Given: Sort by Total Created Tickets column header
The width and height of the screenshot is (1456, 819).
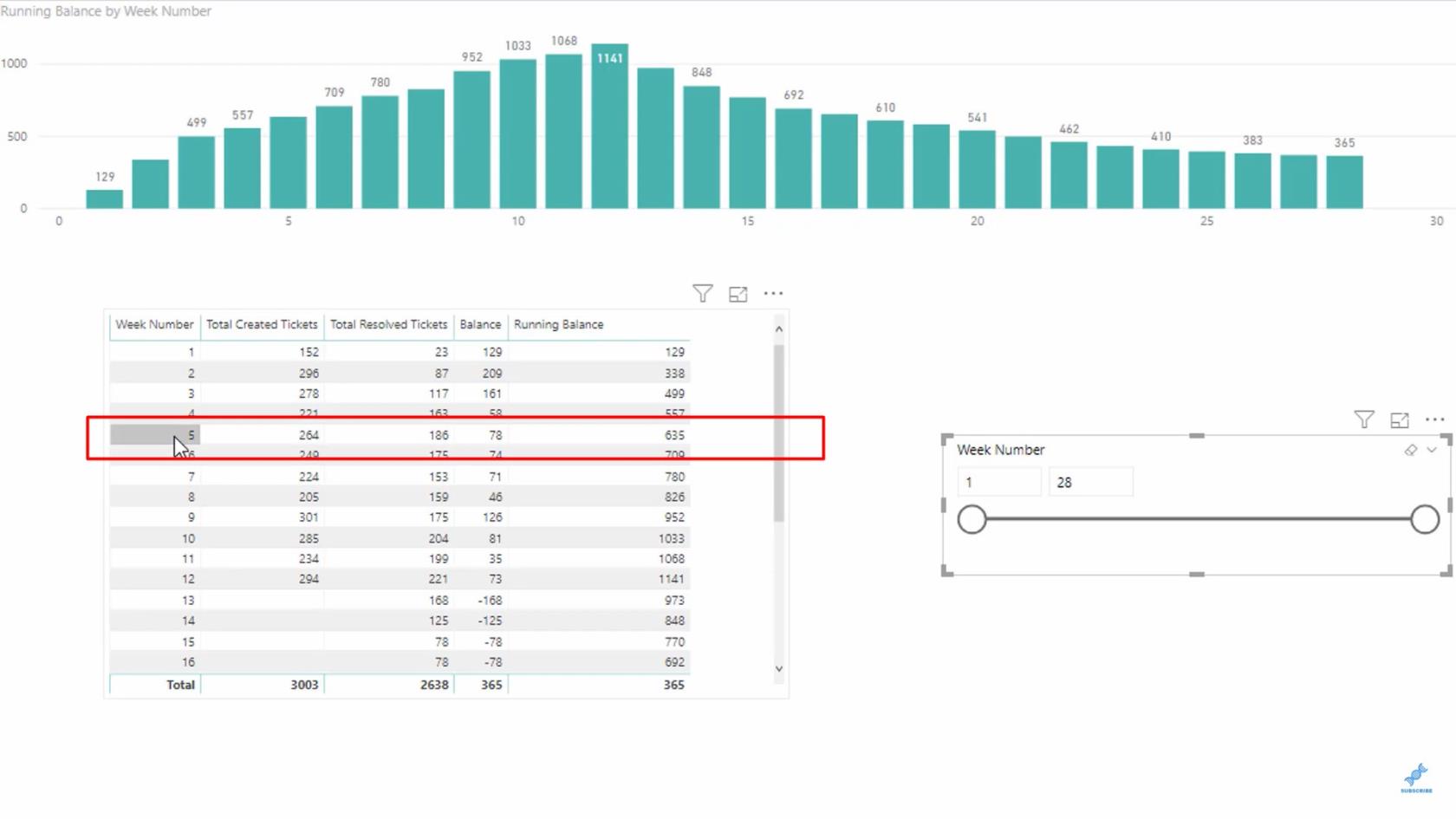Looking at the screenshot, I should coord(262,324).
